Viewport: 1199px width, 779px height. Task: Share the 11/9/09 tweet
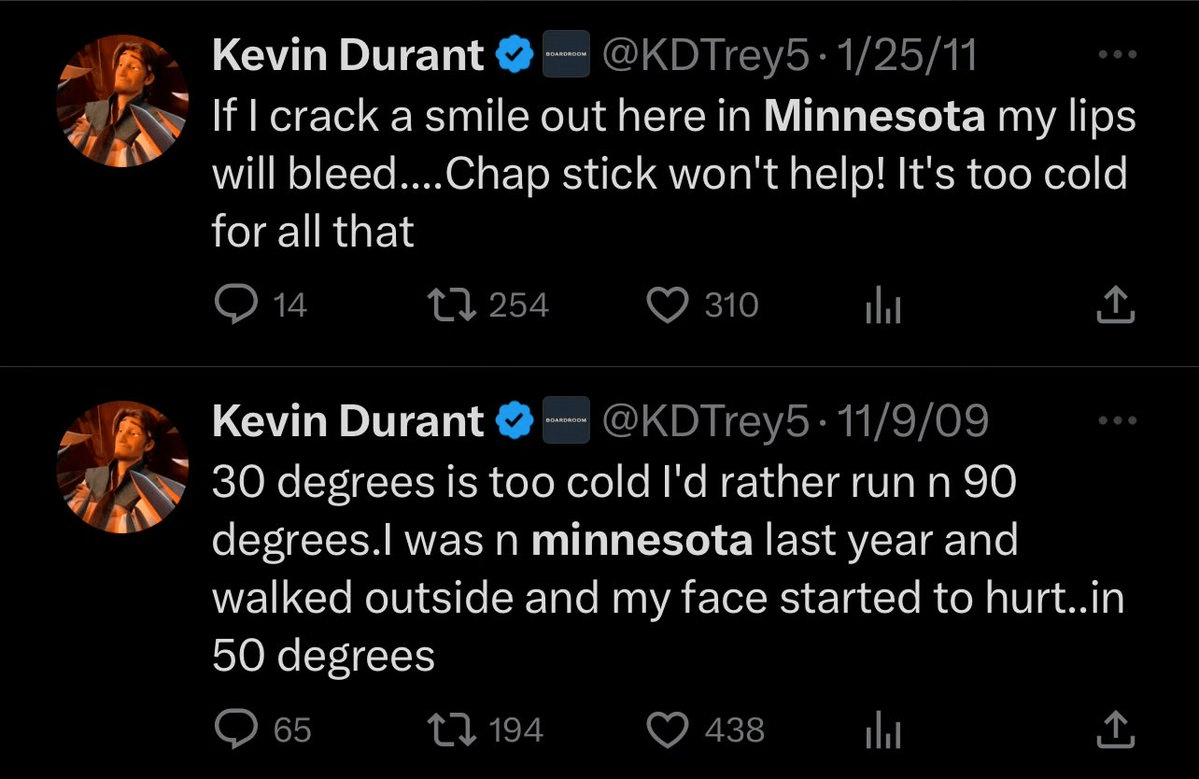point(1116,729)
